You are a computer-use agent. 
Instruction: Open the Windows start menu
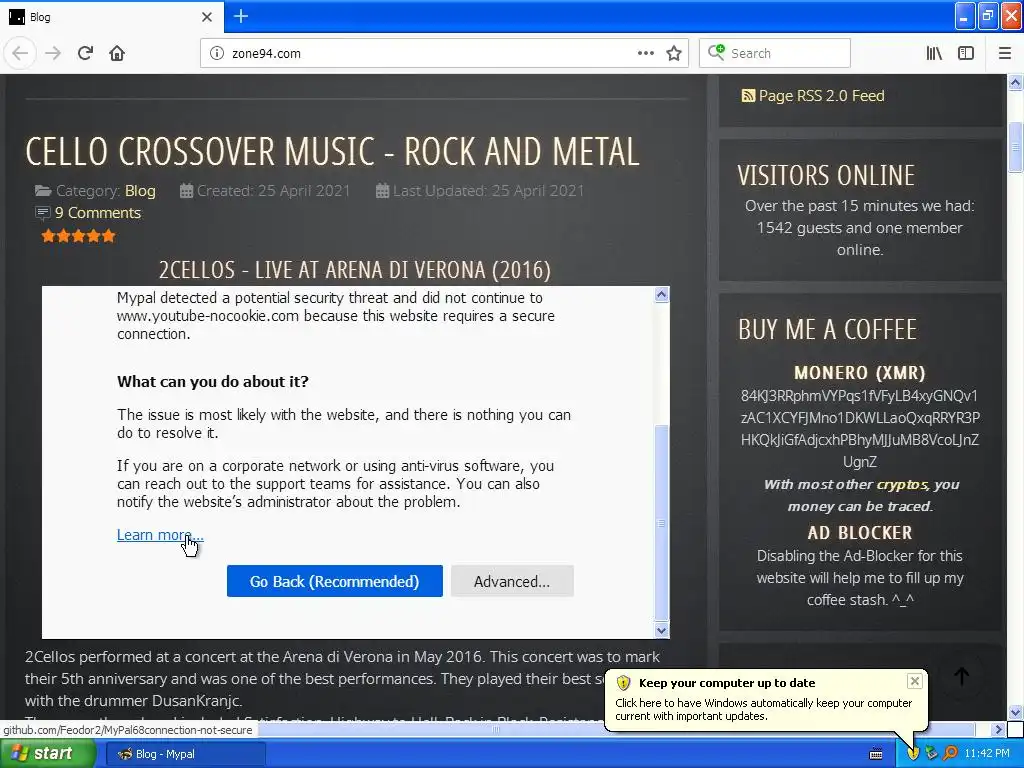tap(46, 754)
